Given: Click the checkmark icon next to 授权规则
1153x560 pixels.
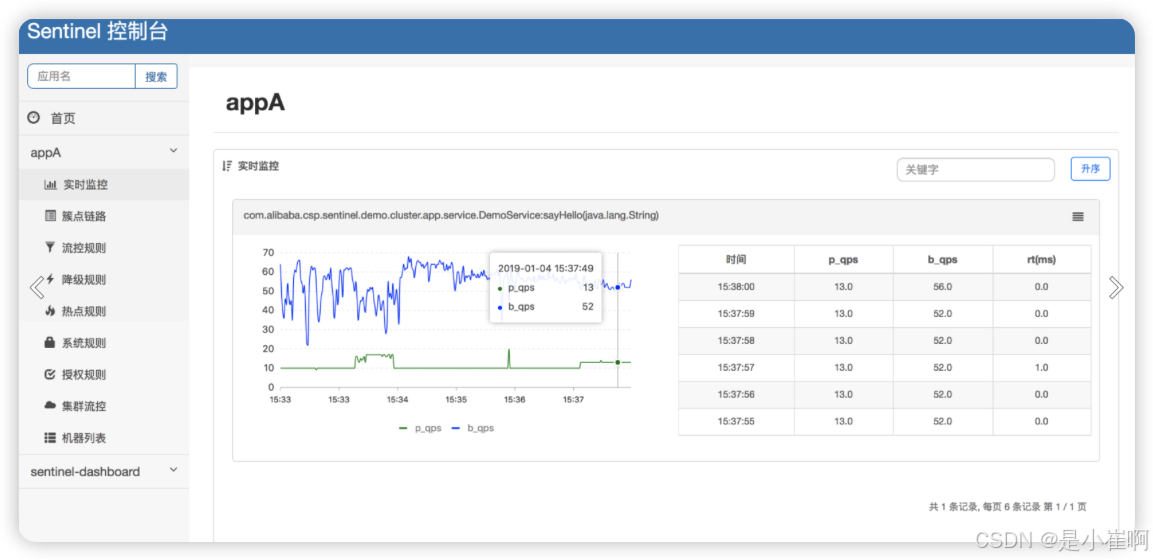Looking at the screenshot, I should [x=50, y=374].
